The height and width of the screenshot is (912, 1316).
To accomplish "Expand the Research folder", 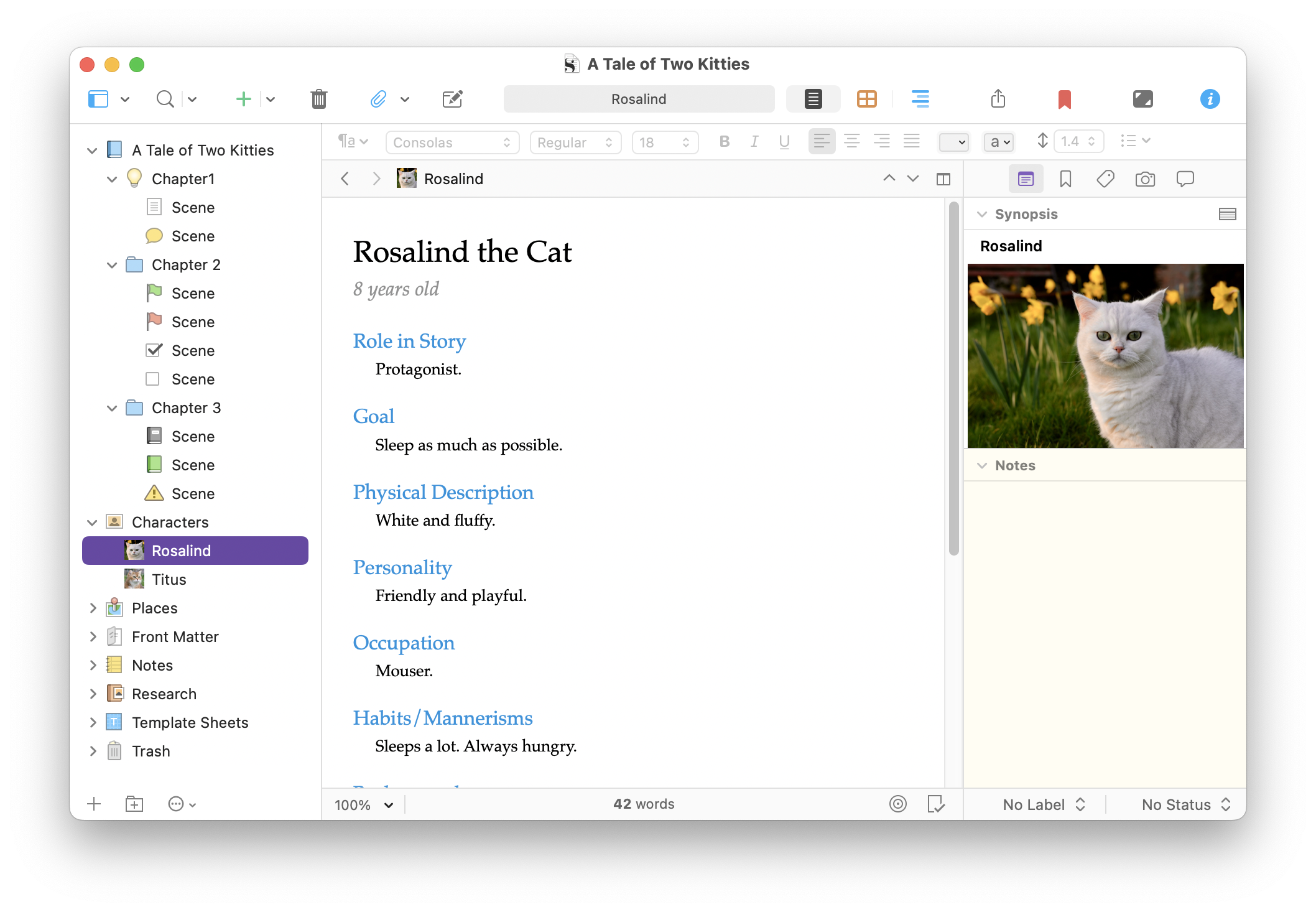I will (93, 694).
